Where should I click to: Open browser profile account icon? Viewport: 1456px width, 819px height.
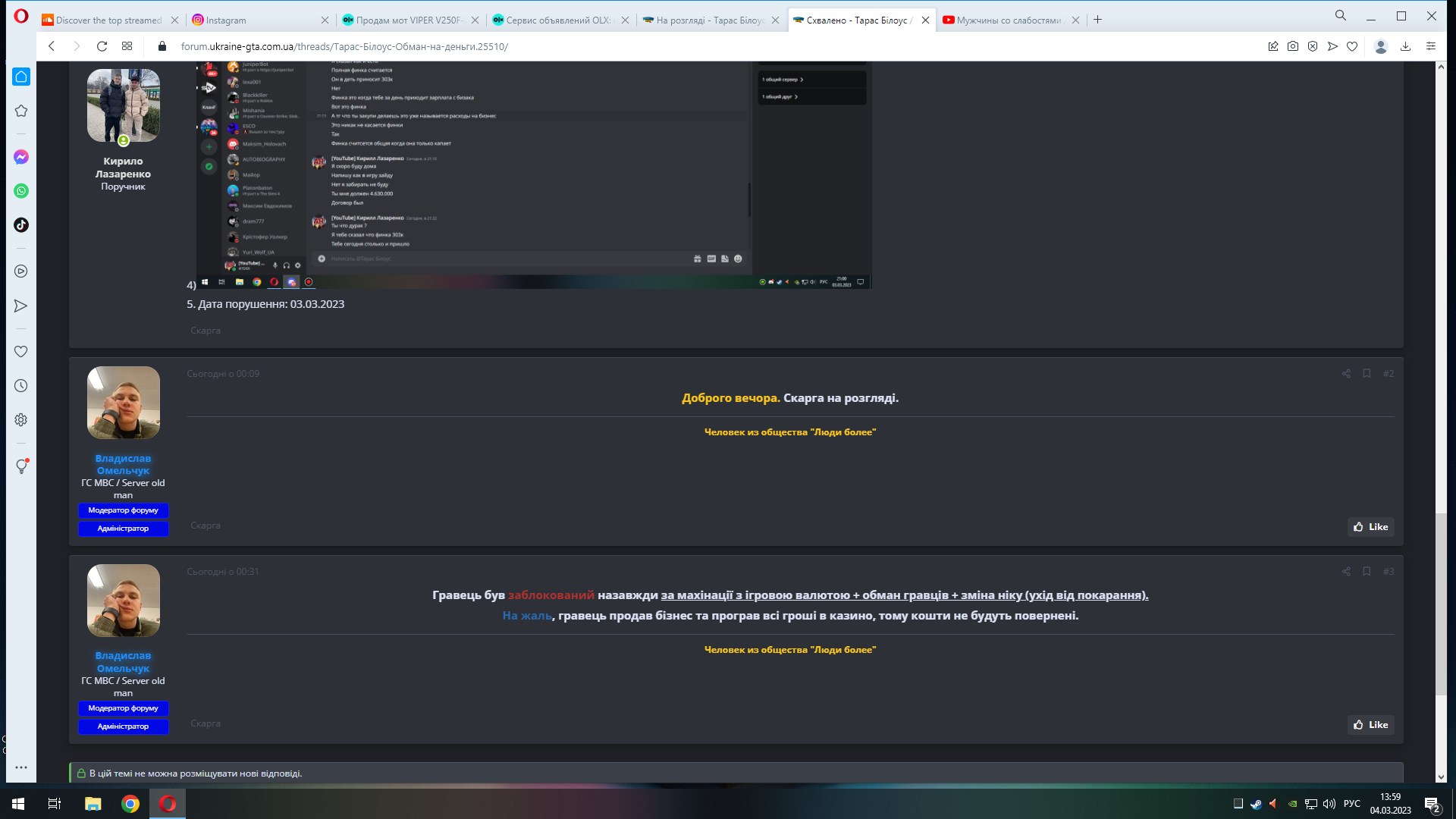[1381, 46]
